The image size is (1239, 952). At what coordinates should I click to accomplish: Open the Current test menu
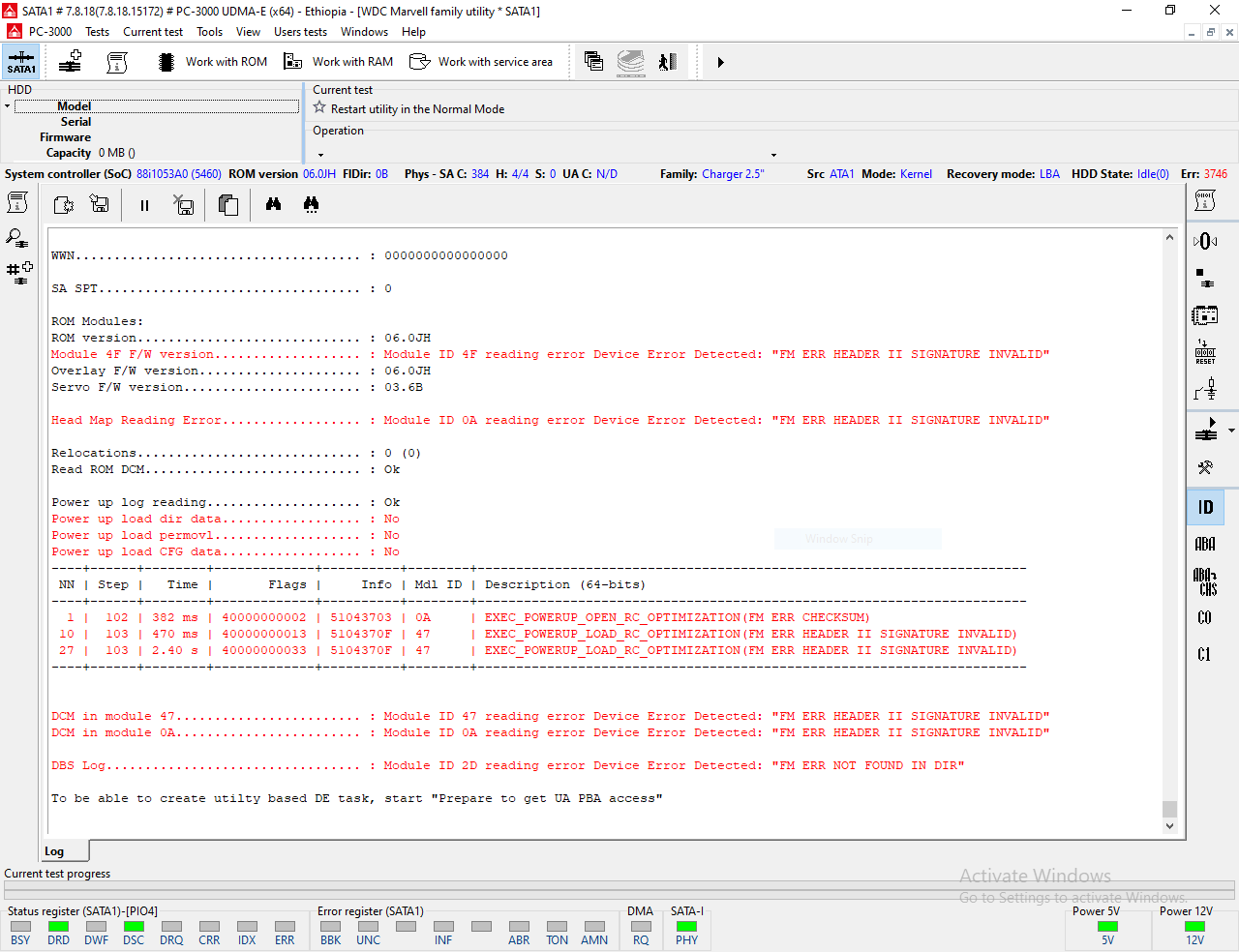pos(153,32)
